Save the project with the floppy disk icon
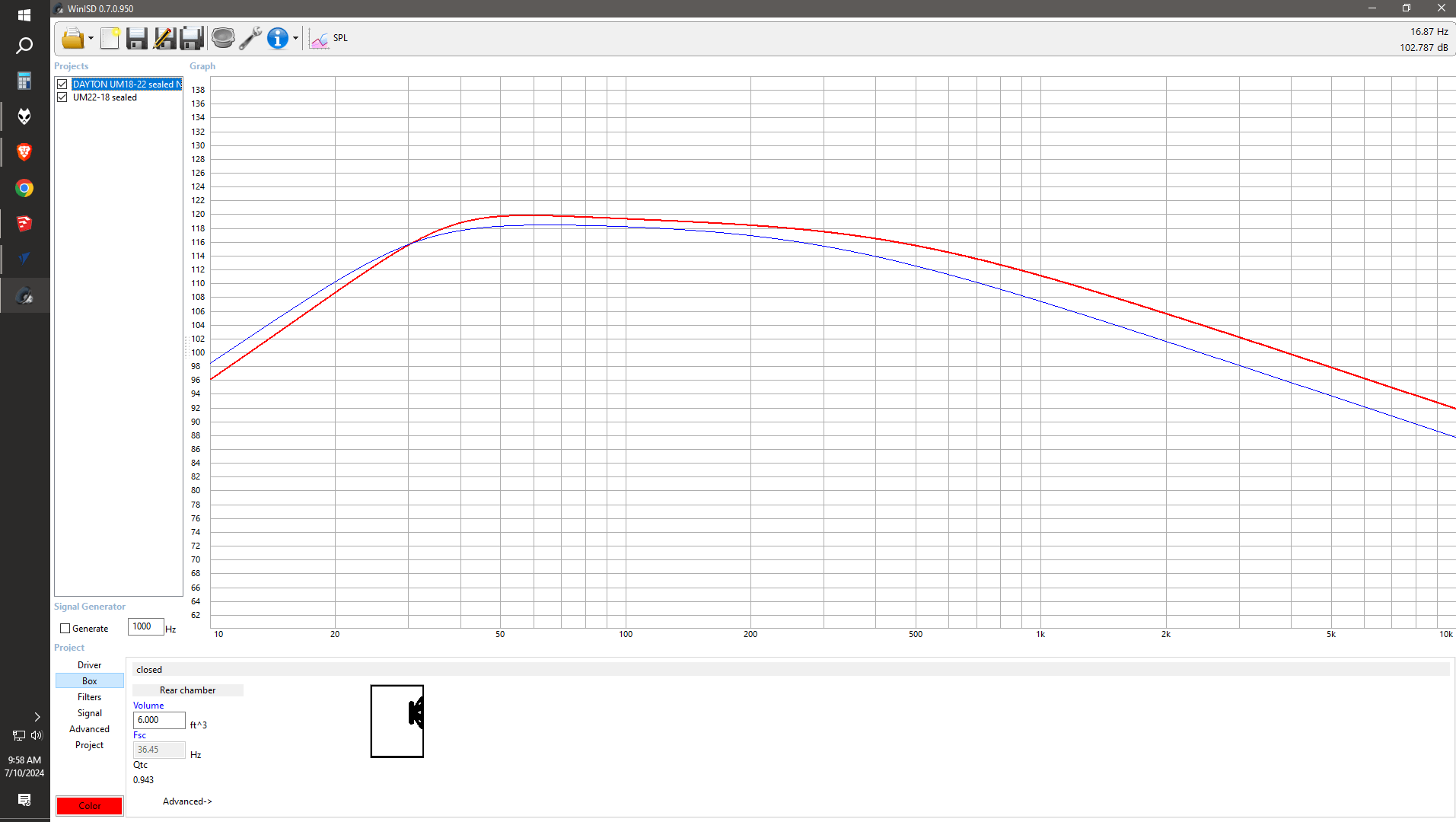This screenshot has width=1456, height=822. coord(137,38)
